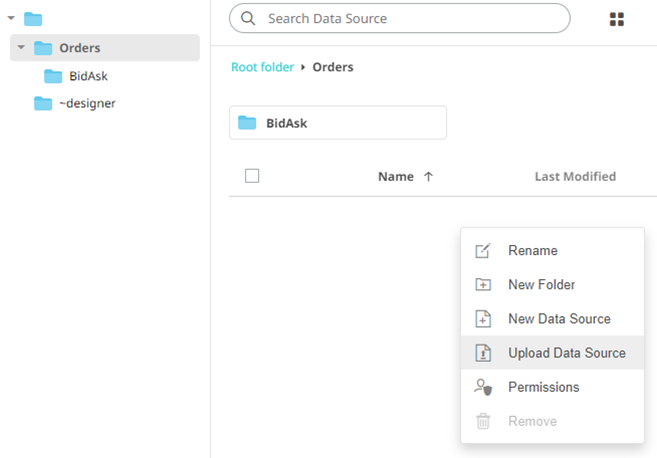Collapse the root folder tree arrow

click(11, 18)
